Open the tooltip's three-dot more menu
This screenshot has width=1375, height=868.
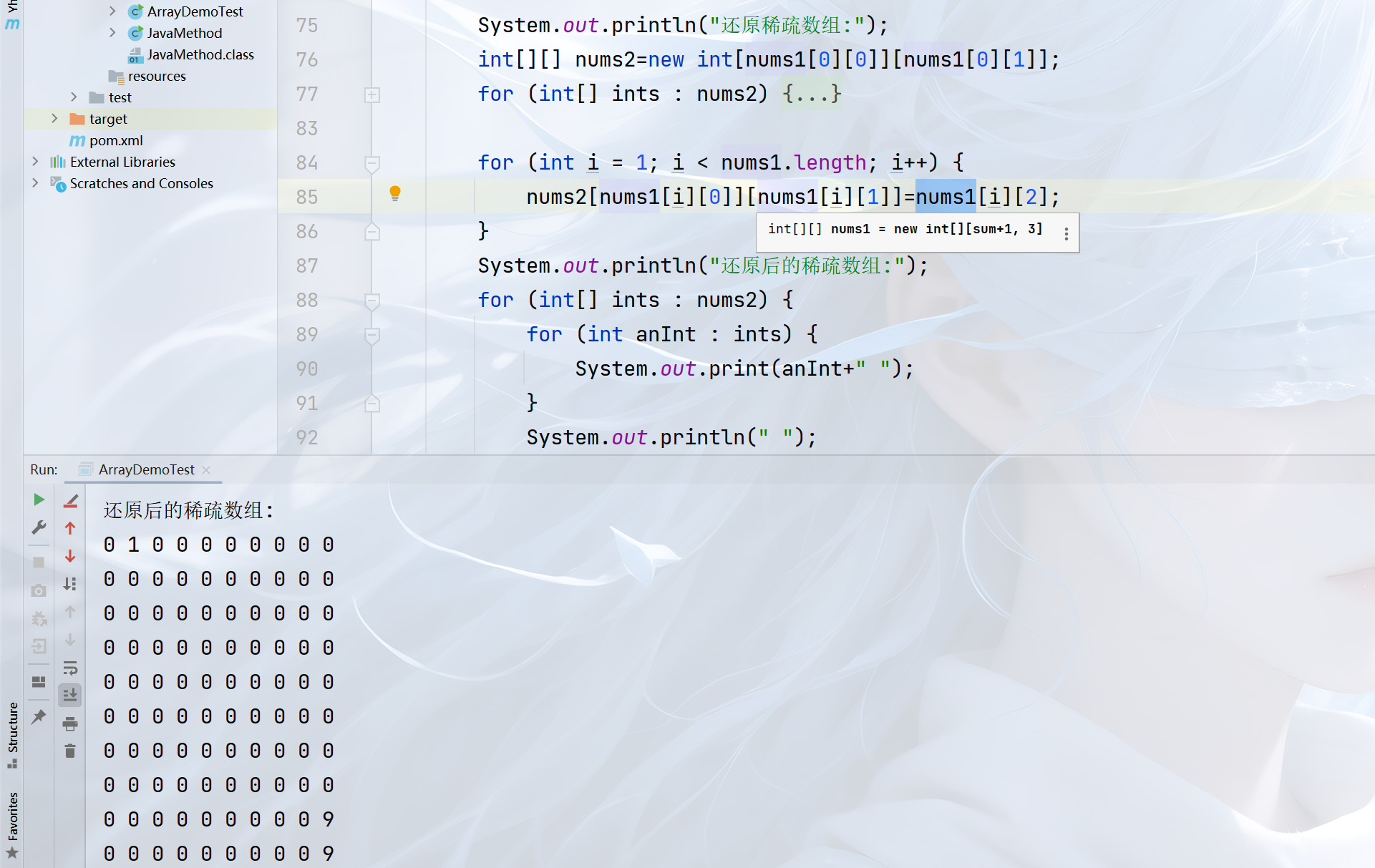pos(1066,233)
